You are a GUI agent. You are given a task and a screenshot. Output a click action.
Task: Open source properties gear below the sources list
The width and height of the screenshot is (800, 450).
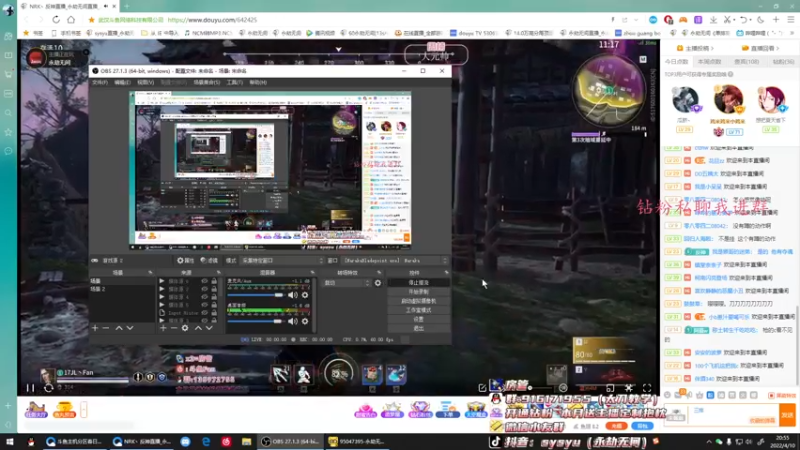click(x=185, y=328)
